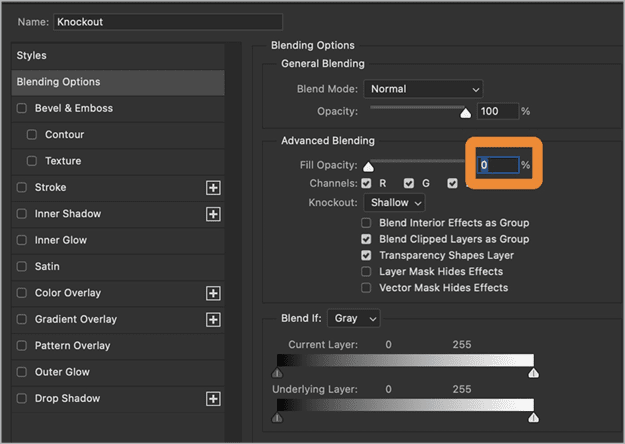Open the Blend If Gray dropdown

click(354, 318)
